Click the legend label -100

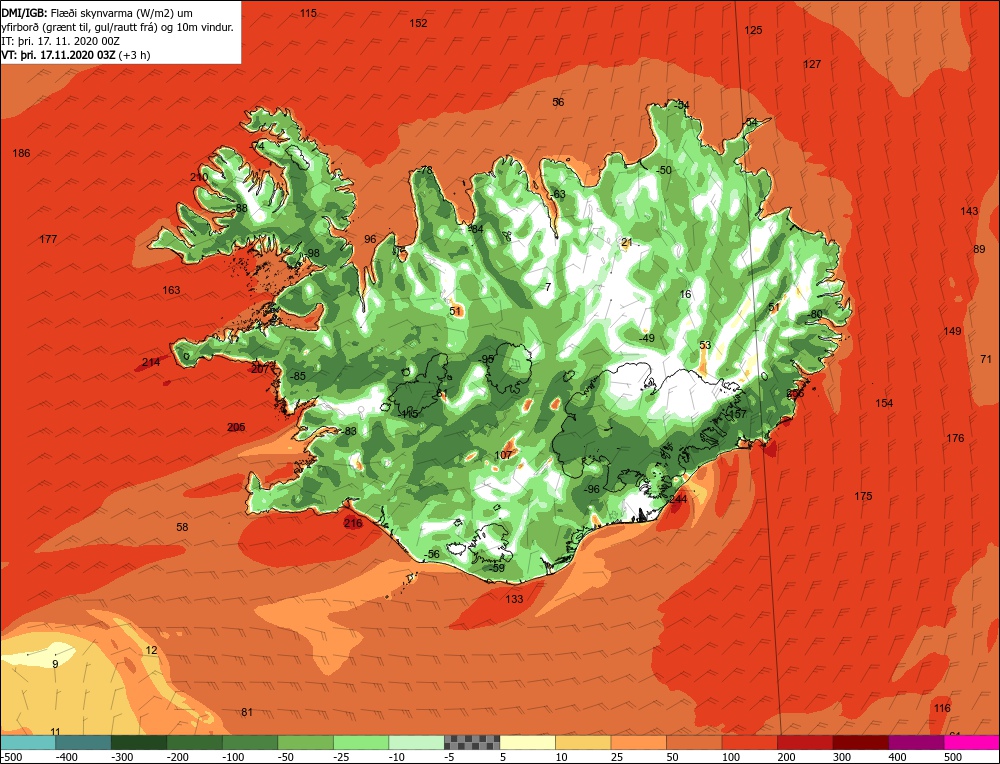tap(233, 757)
